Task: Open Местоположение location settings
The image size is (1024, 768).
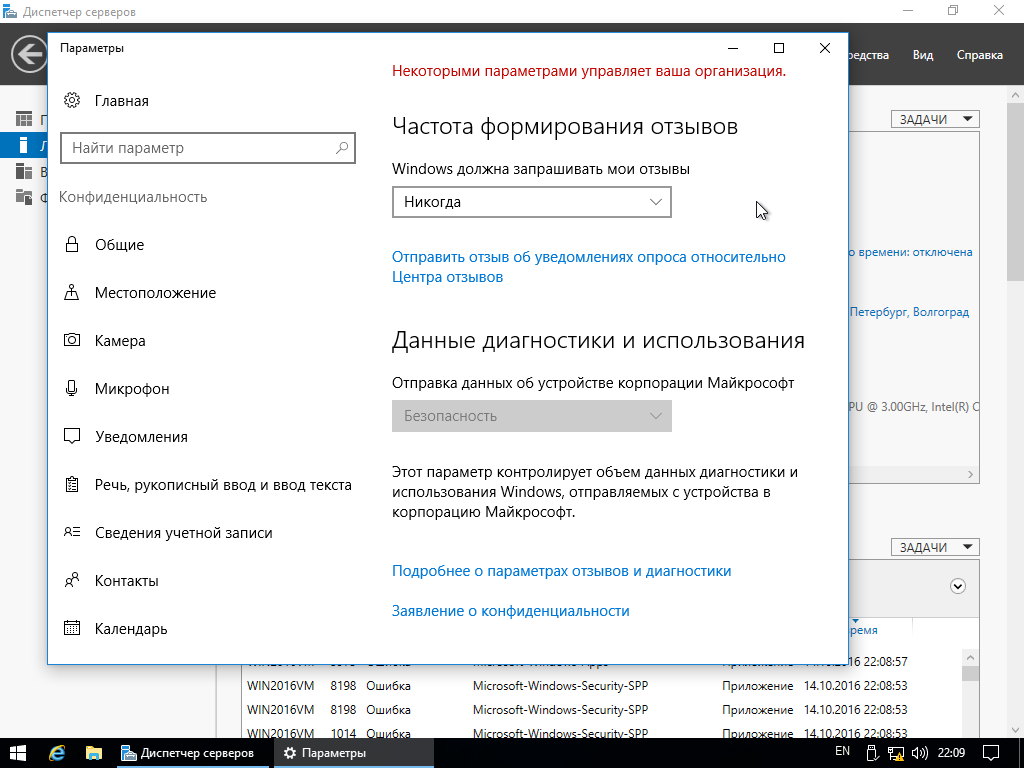Action: pos(154,293)
